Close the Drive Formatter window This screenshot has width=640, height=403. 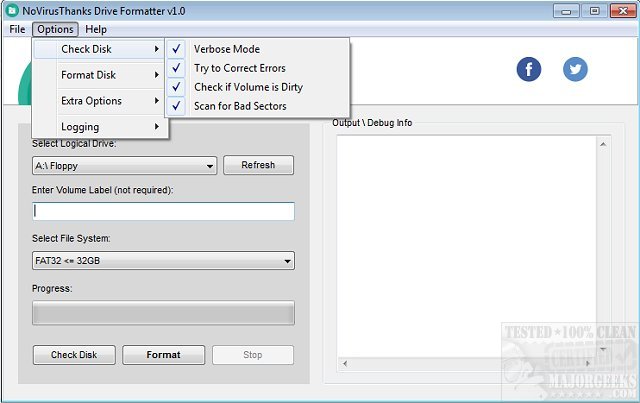tap(623, 11)
